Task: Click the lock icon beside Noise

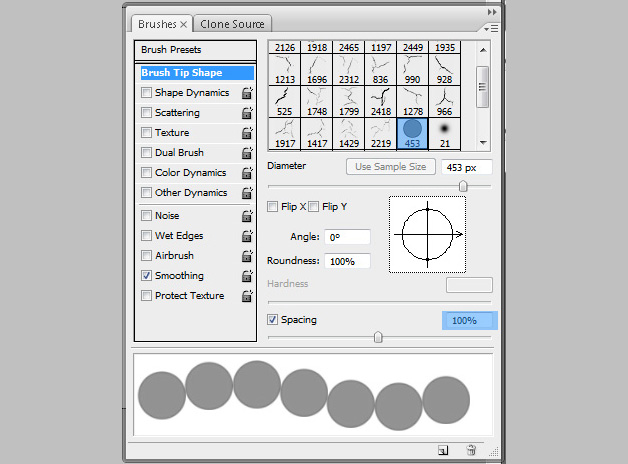Action: (247, 216)
